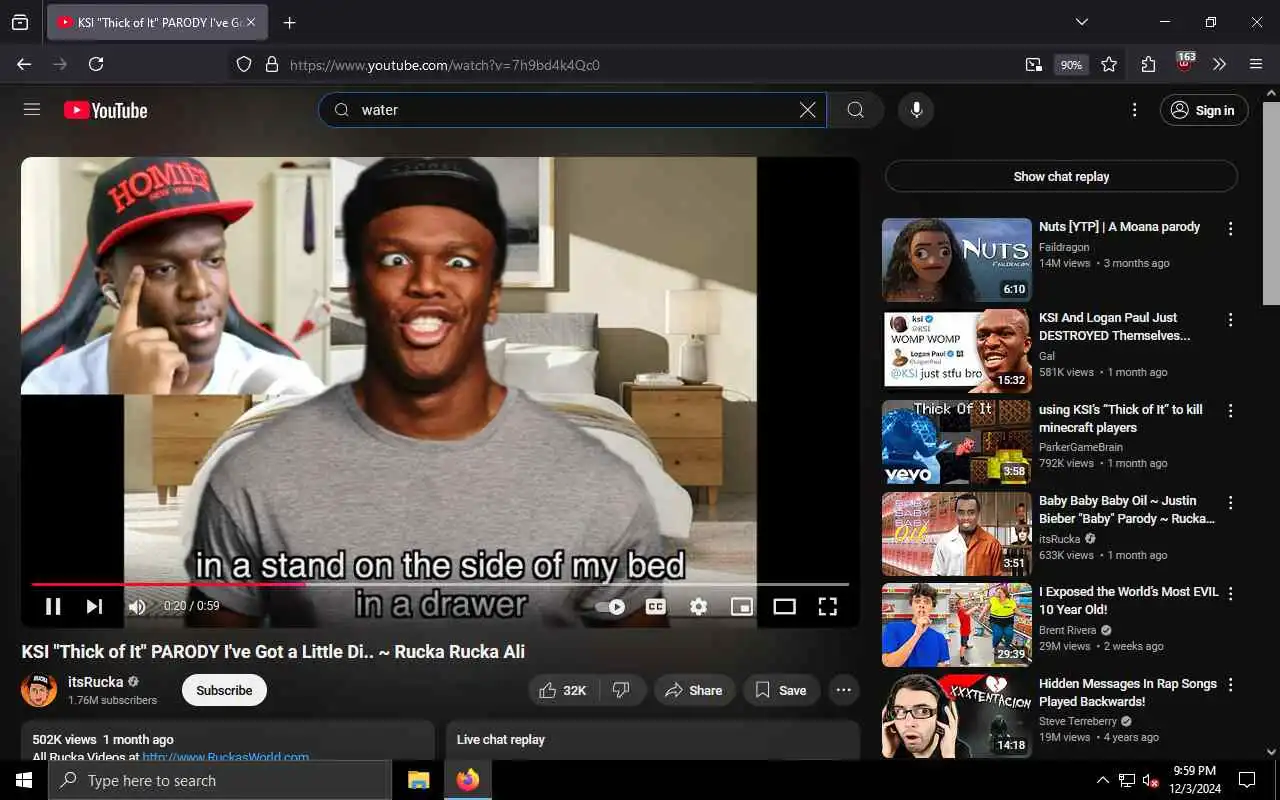Open more actions below the video
Screen dimensions: 1280x800
point(844,690)
